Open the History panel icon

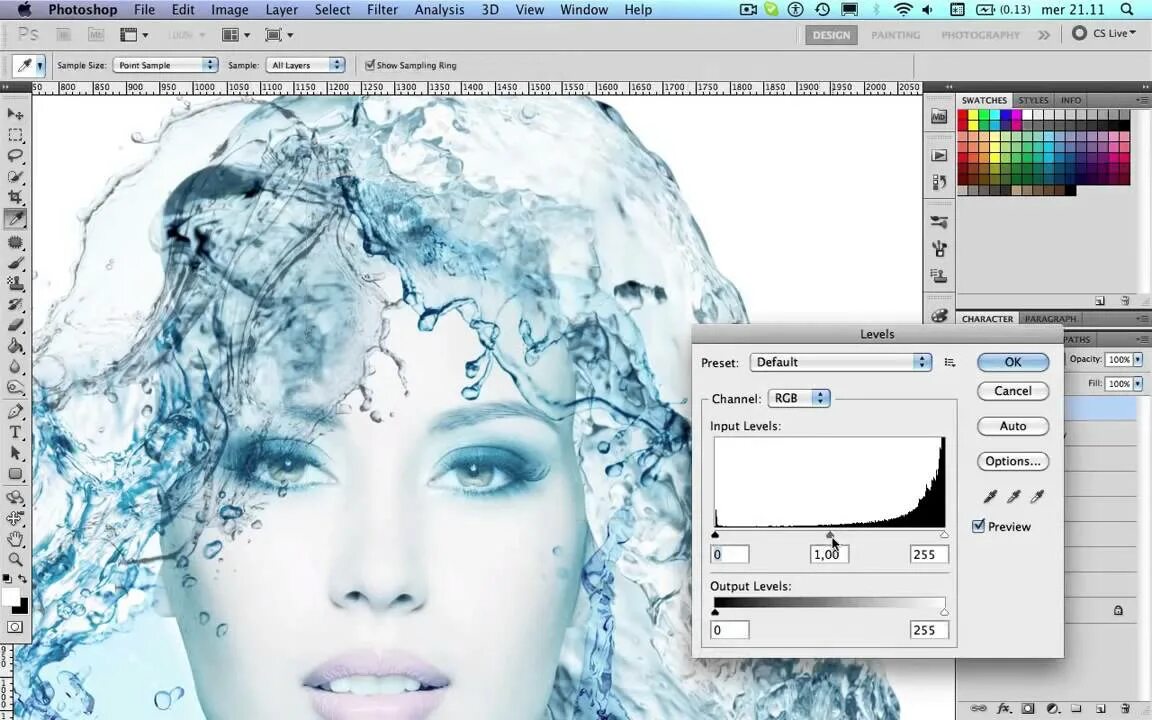(939, 181)
